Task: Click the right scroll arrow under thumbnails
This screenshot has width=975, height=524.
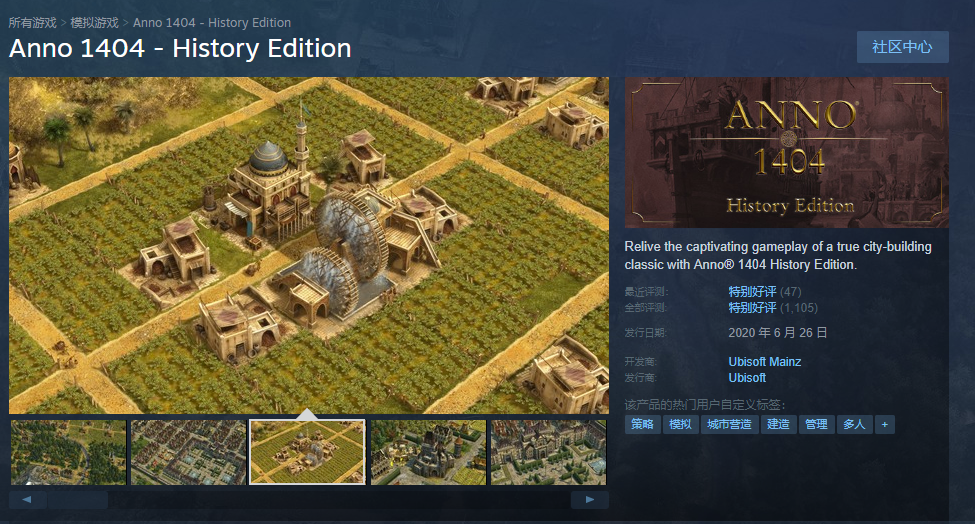Action: tap(589, 499)
